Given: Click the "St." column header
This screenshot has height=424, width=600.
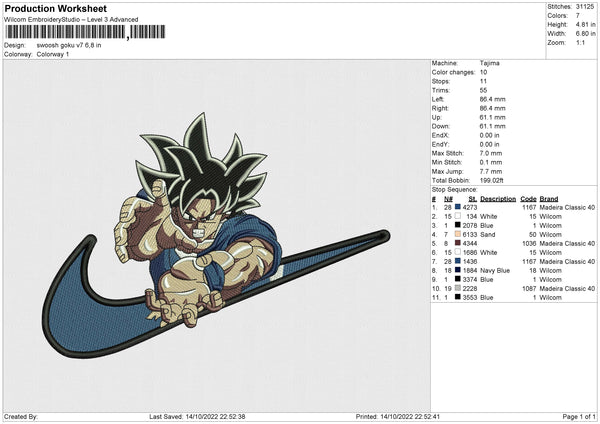Looking at the screenshot, I should coord(473,199).
